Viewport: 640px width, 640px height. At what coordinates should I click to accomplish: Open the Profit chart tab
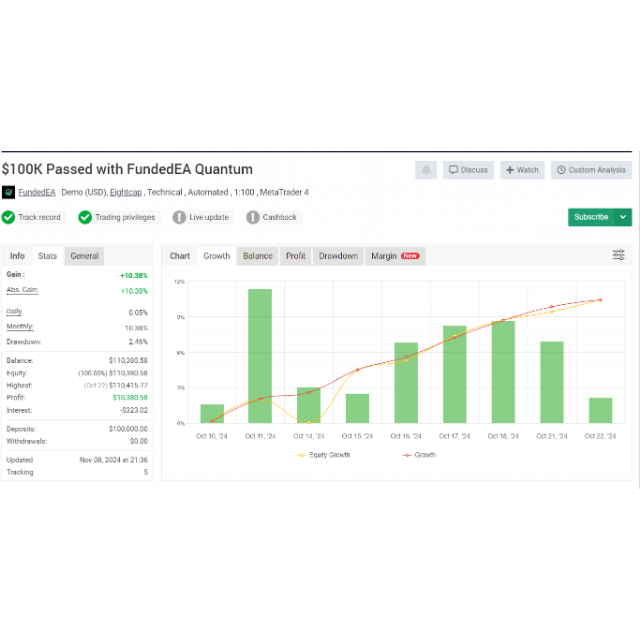(296, 256)
